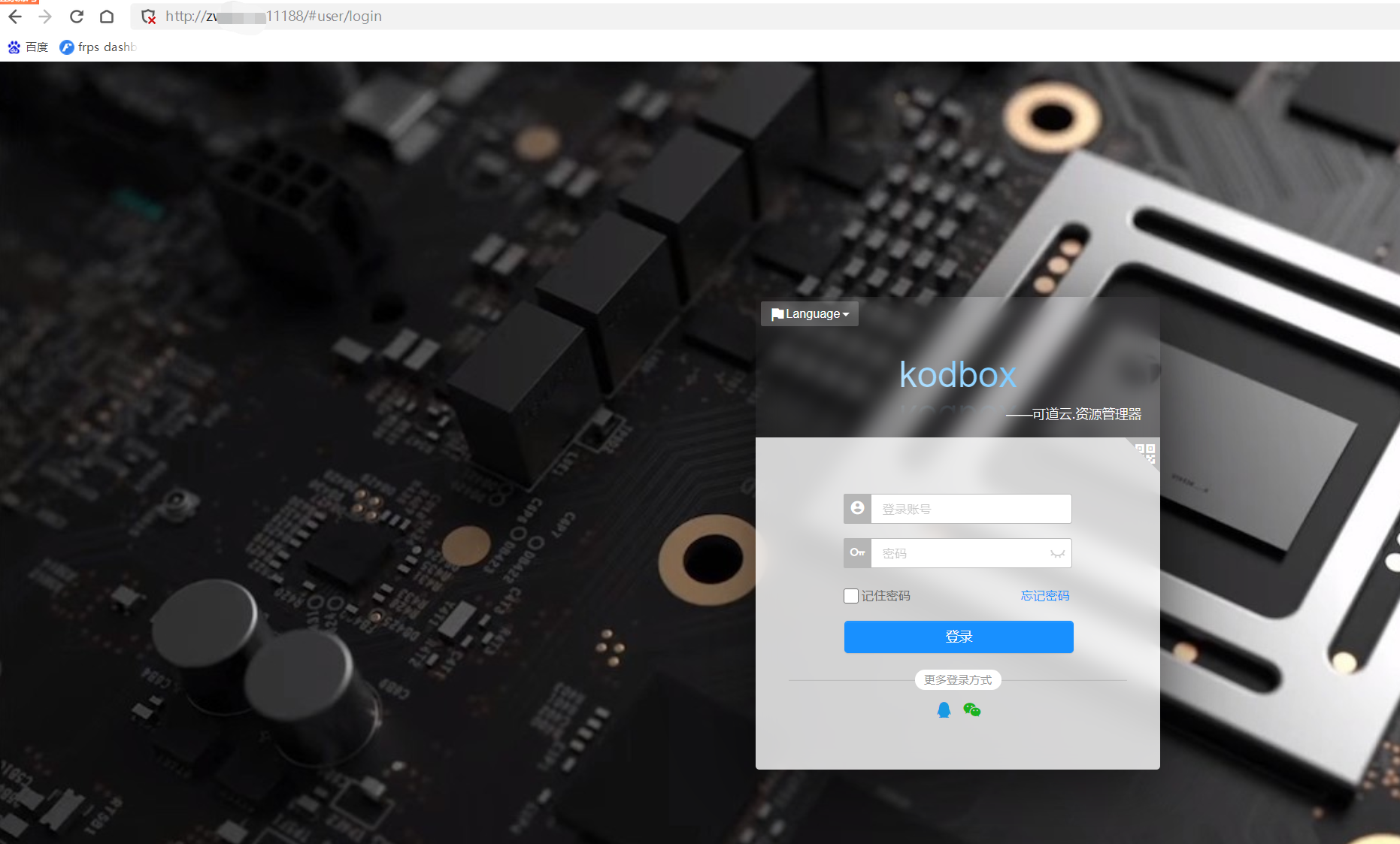Click the kodbox logo text
1400x844 pixels.
coord(957,374)
